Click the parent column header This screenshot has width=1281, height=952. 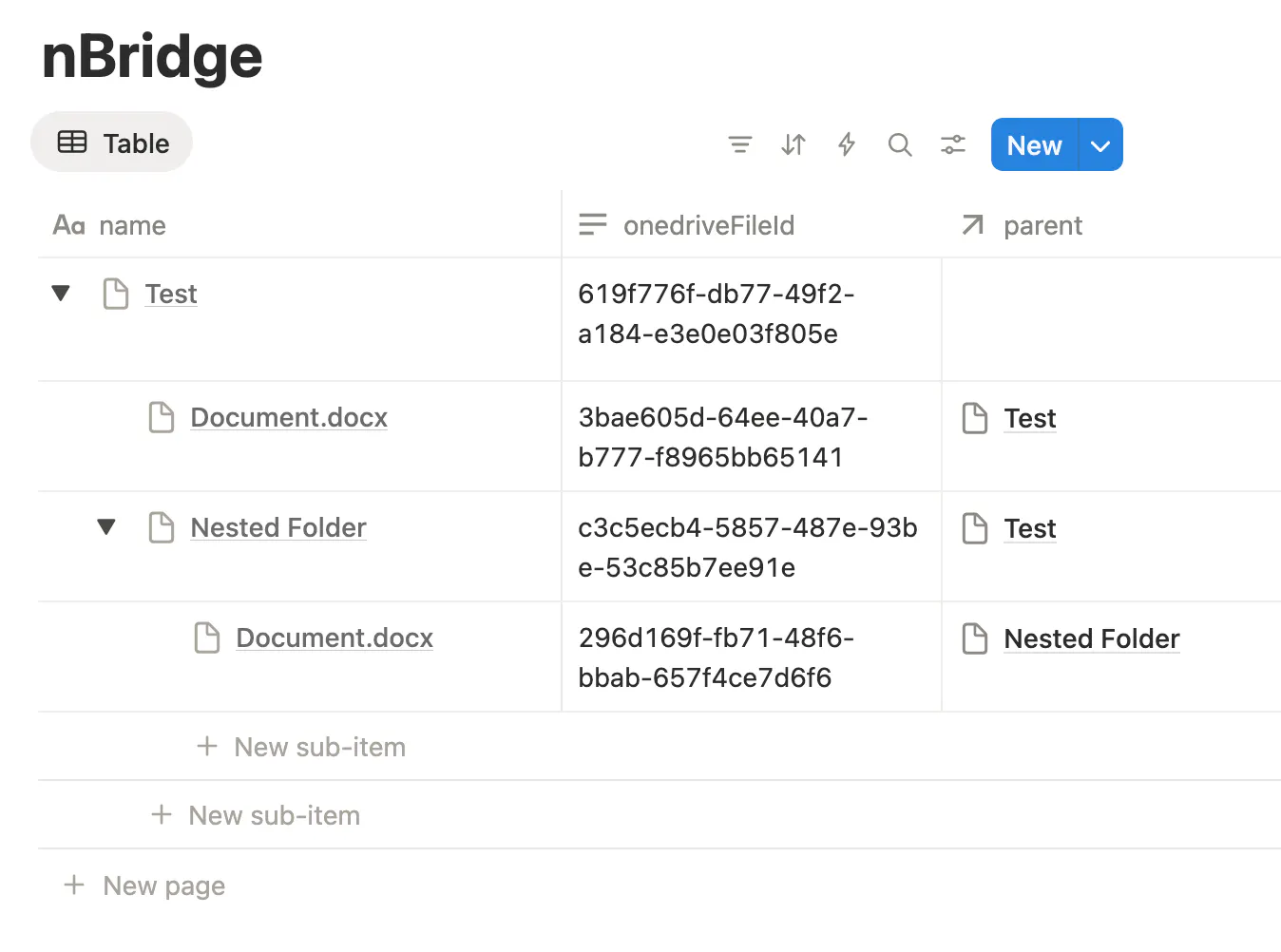(x=1112, y=225)
